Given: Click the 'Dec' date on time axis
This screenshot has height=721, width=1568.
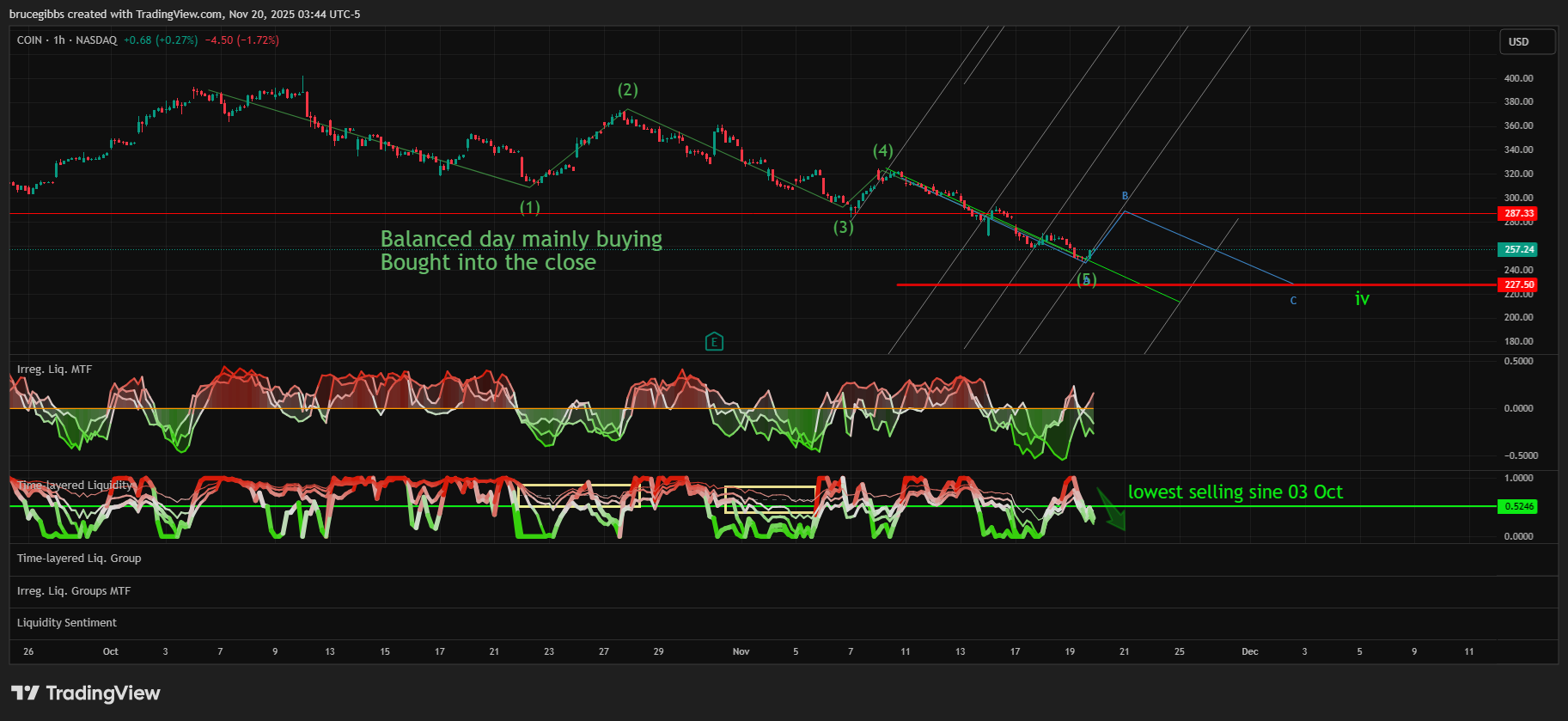Looking at the screenshot, I should point(1249,651).
